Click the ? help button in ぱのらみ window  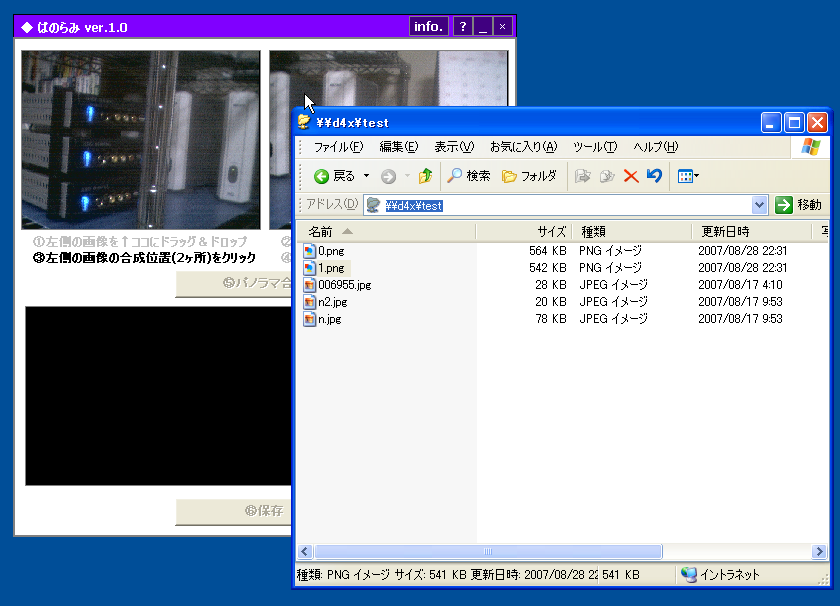tap(463, 26)
